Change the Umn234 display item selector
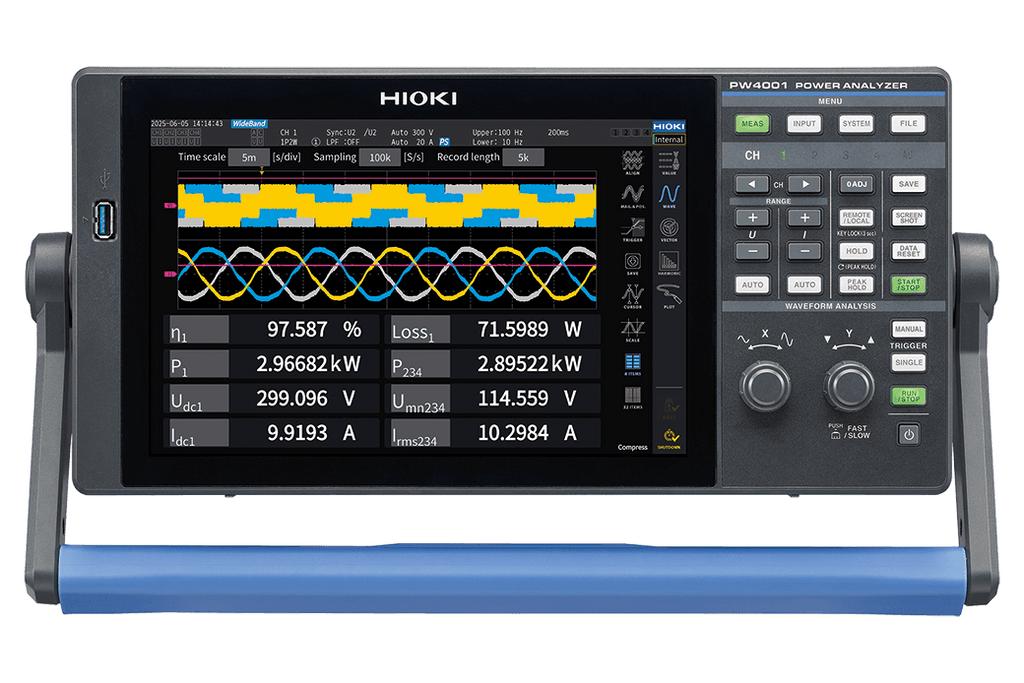 point(420,398)
